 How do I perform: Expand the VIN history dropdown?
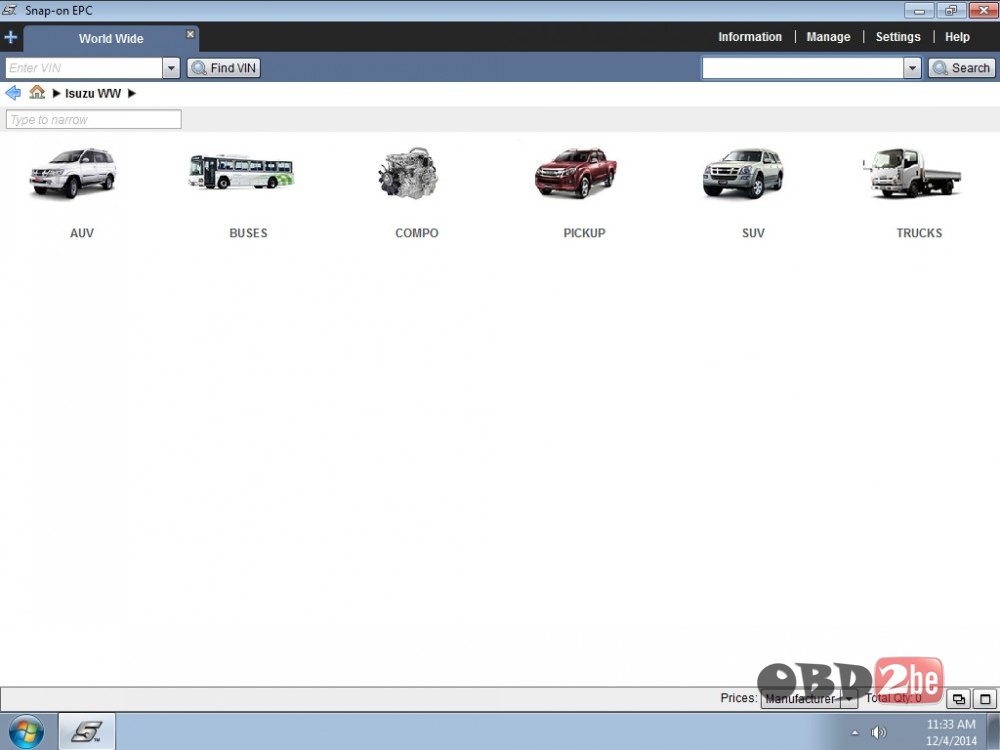click(171, 68)
